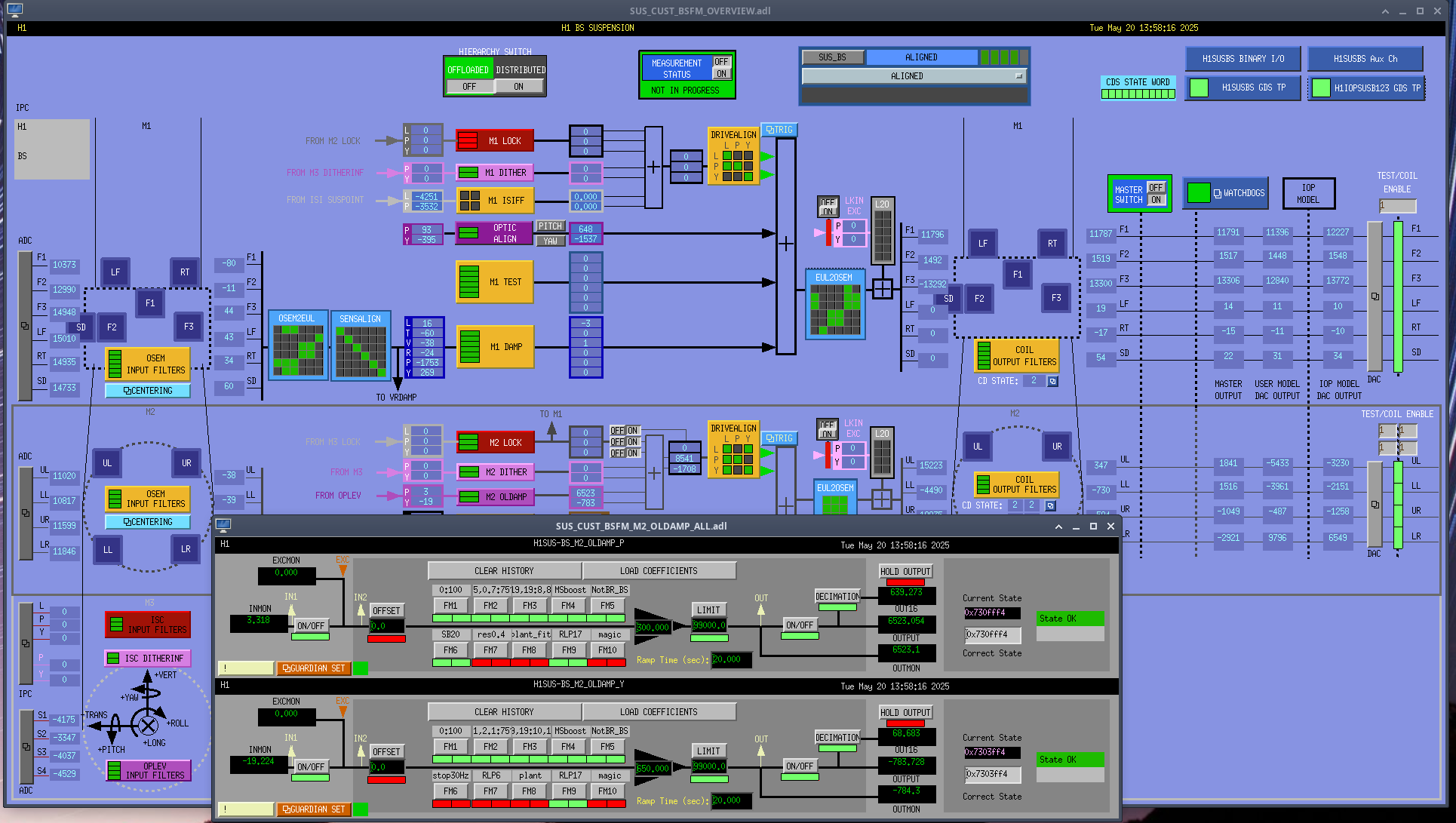Click HOLD OUTPUT in OLDAMP_Y
The width and height of the screenshot is (1456, 823).
click(x=905, y=712)
